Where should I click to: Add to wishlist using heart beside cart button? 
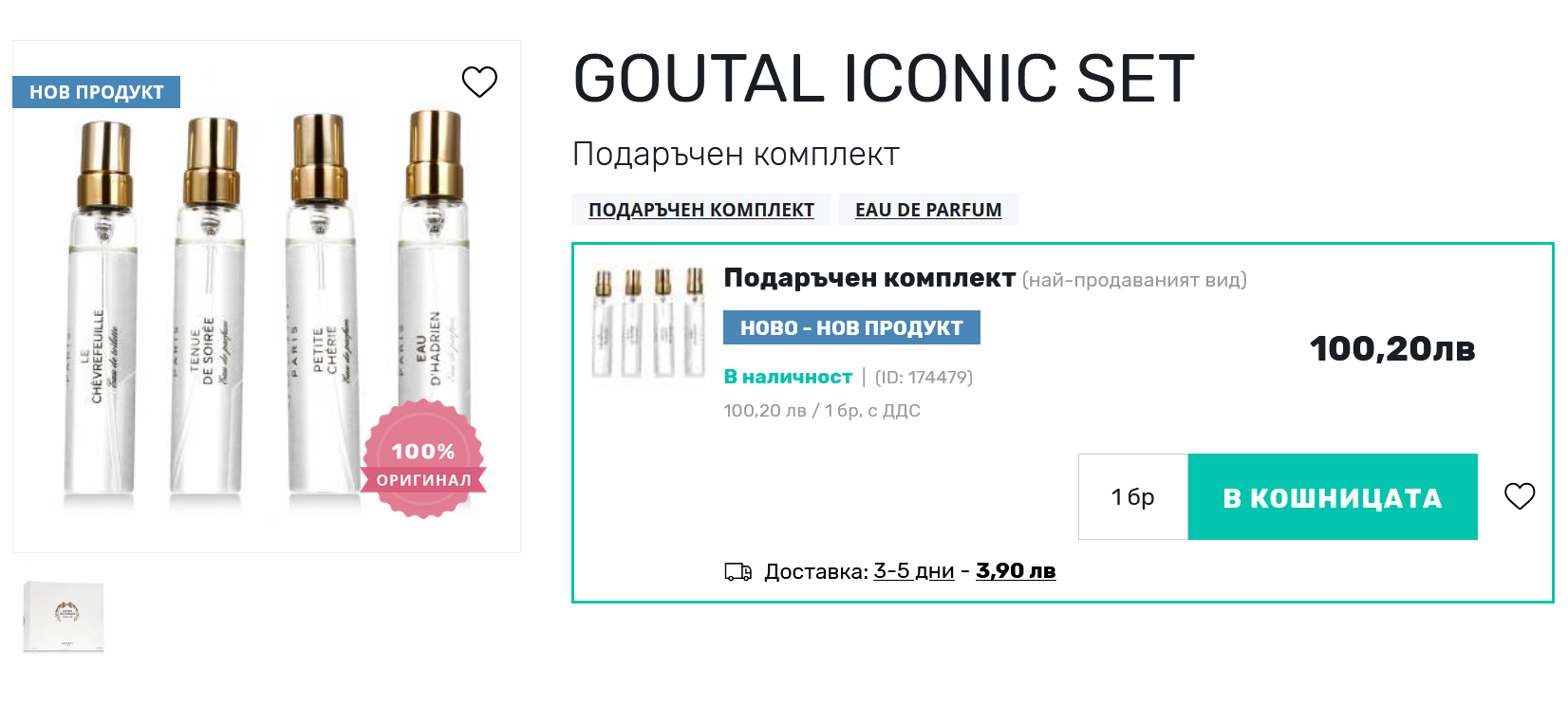1520,496
